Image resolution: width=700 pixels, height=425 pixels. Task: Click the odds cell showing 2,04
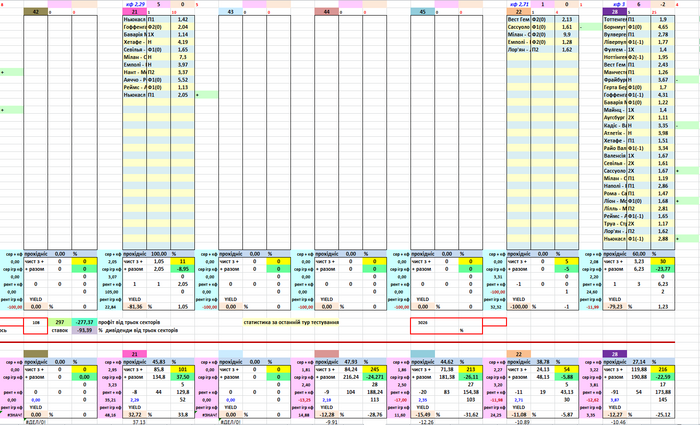pos(183,27)
